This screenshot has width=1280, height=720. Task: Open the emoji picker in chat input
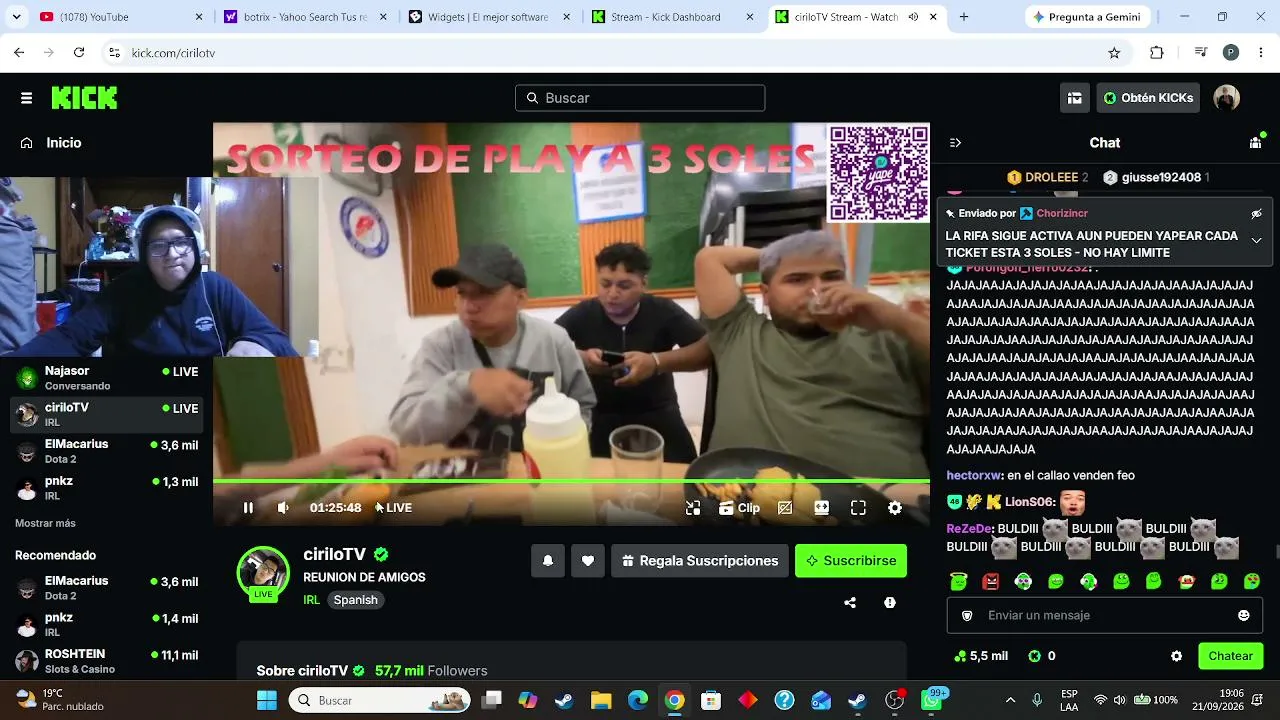(x=1243, y=616)
